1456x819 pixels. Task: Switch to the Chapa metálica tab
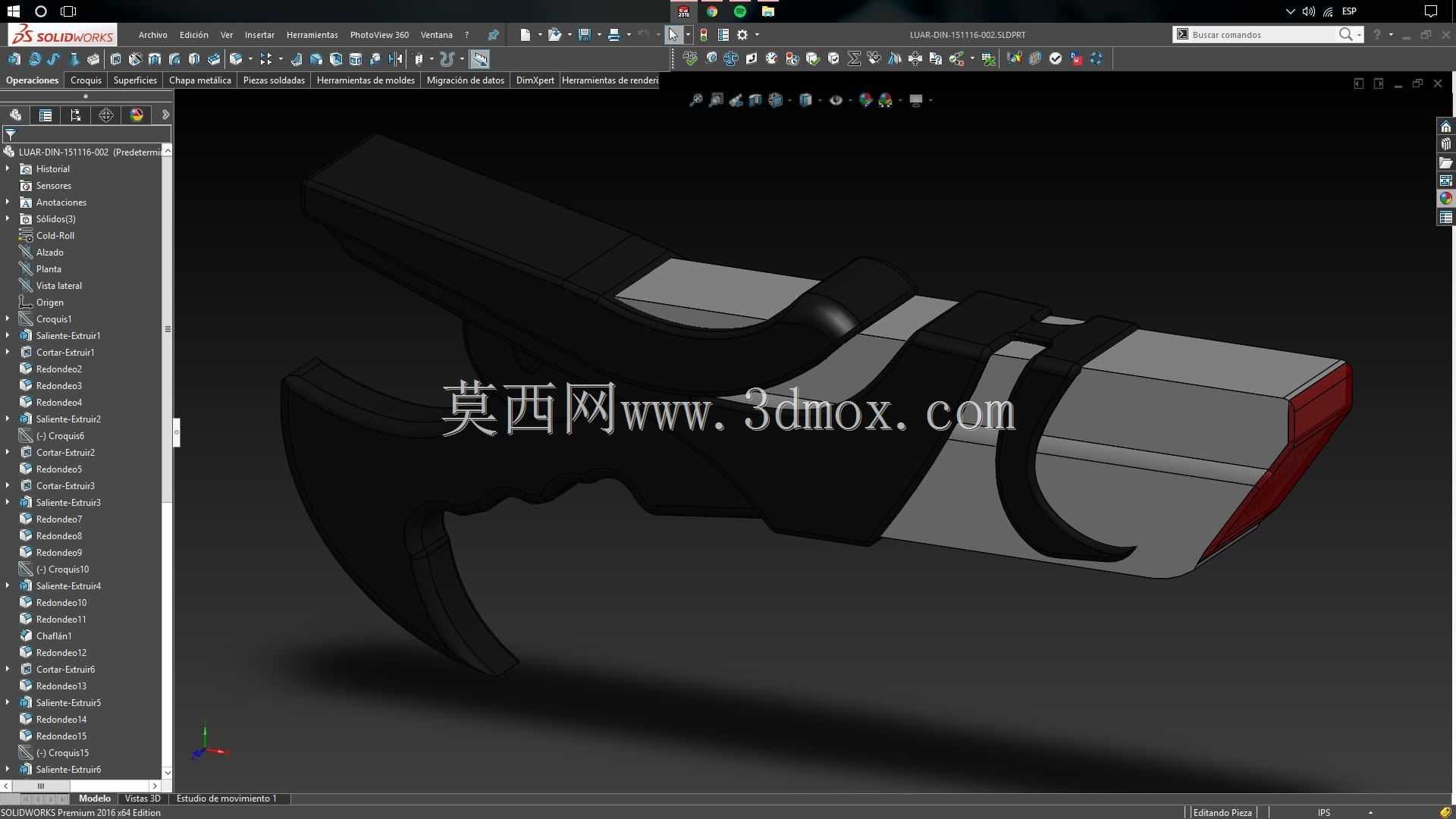click(200, 80)
